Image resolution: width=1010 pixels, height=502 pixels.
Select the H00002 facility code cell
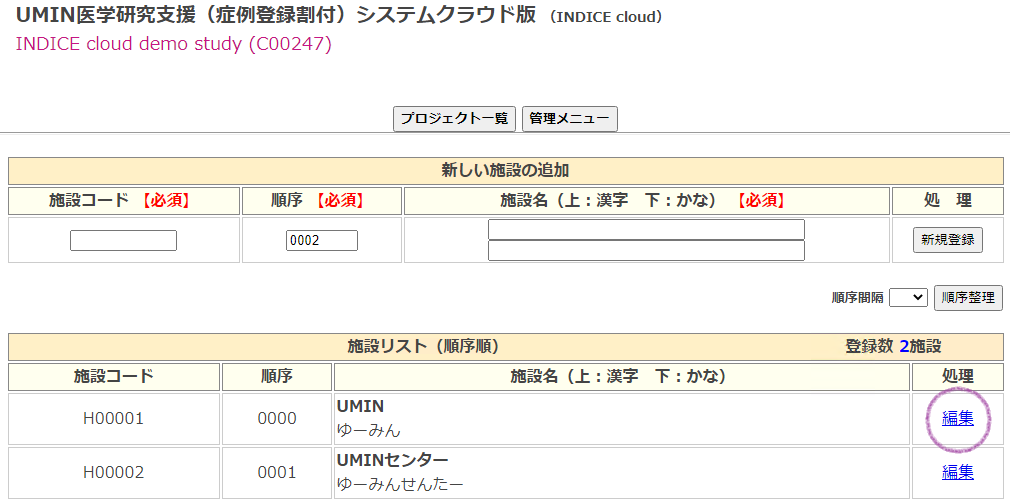click(113, 472)
